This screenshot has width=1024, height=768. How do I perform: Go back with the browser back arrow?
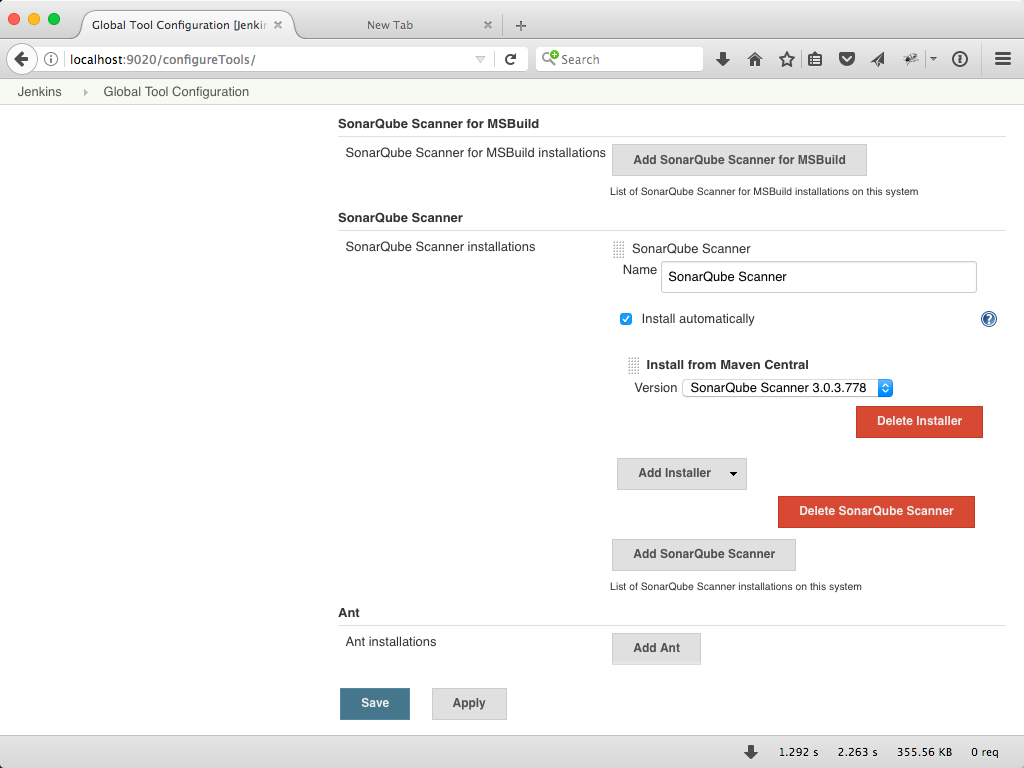pos(22,59)
